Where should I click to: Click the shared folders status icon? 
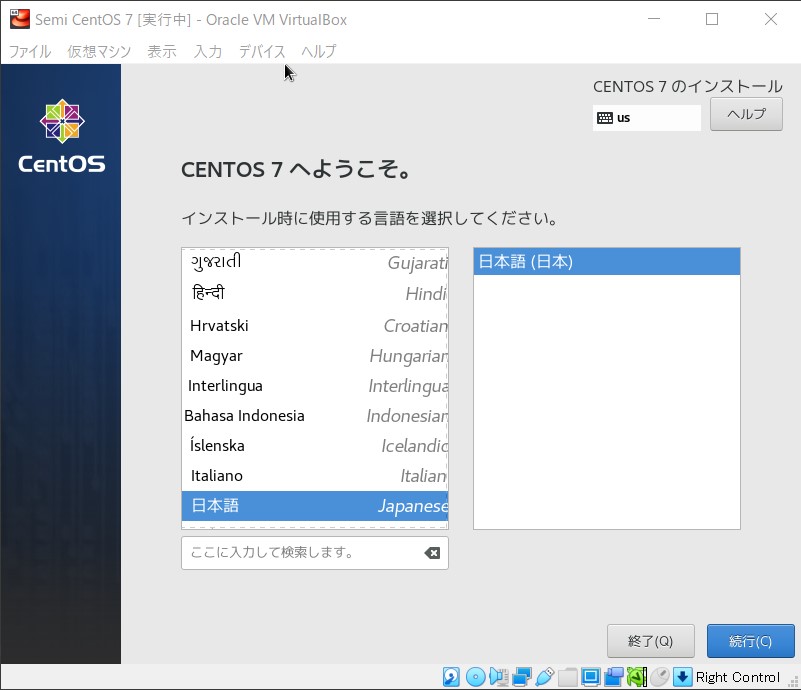567,677
